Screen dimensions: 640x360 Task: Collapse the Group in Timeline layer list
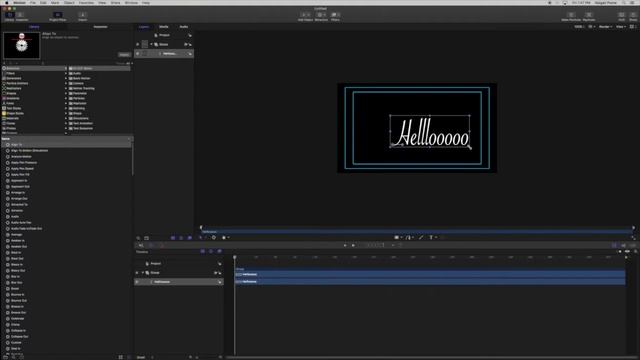click(x=142, y=273)
